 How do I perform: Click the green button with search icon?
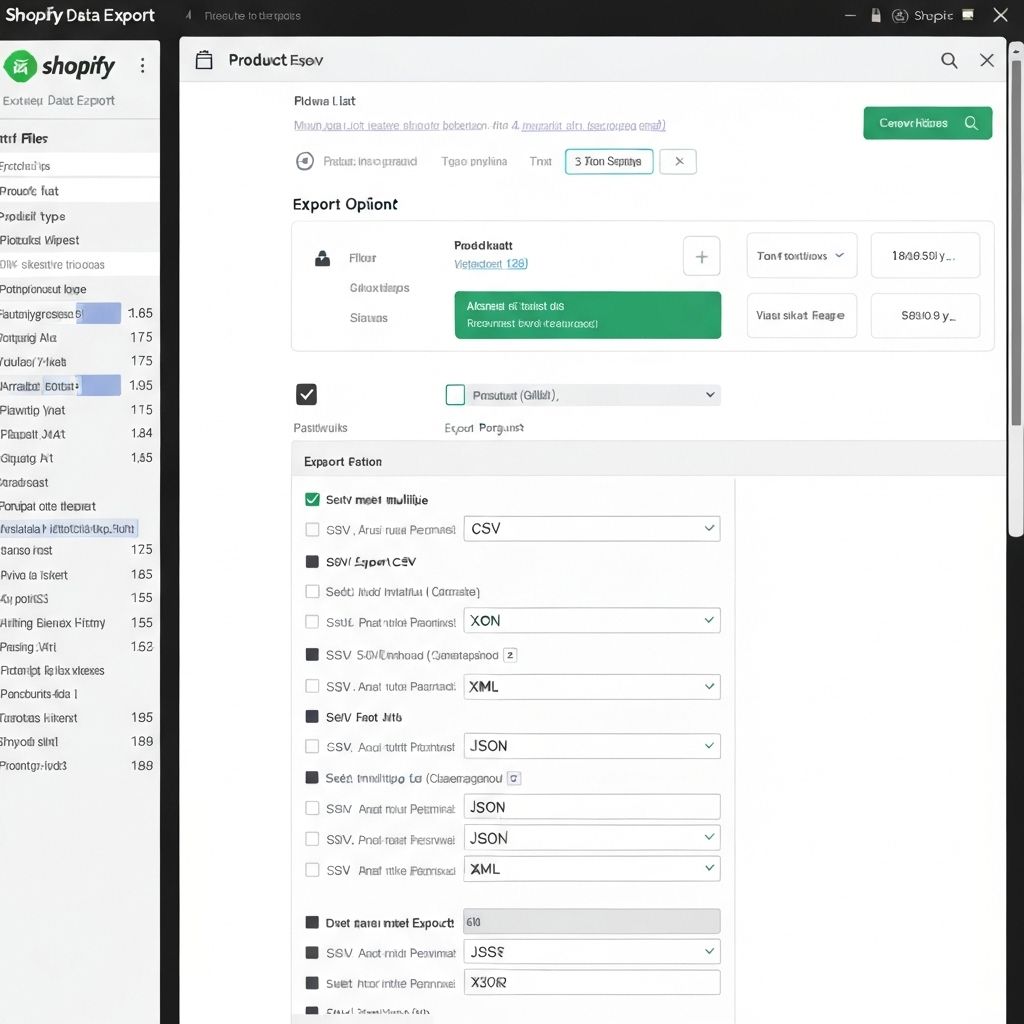click(x=927, y=123)
